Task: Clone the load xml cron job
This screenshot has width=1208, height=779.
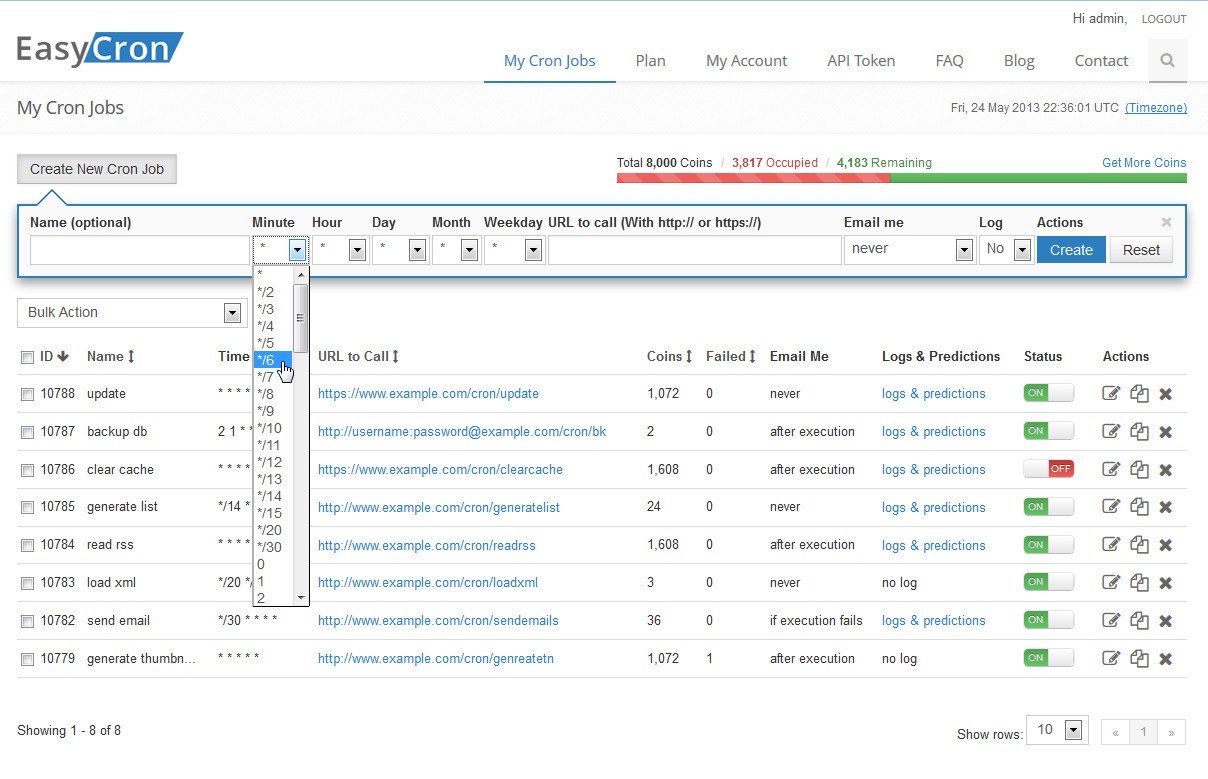Action: point(1139,582)
